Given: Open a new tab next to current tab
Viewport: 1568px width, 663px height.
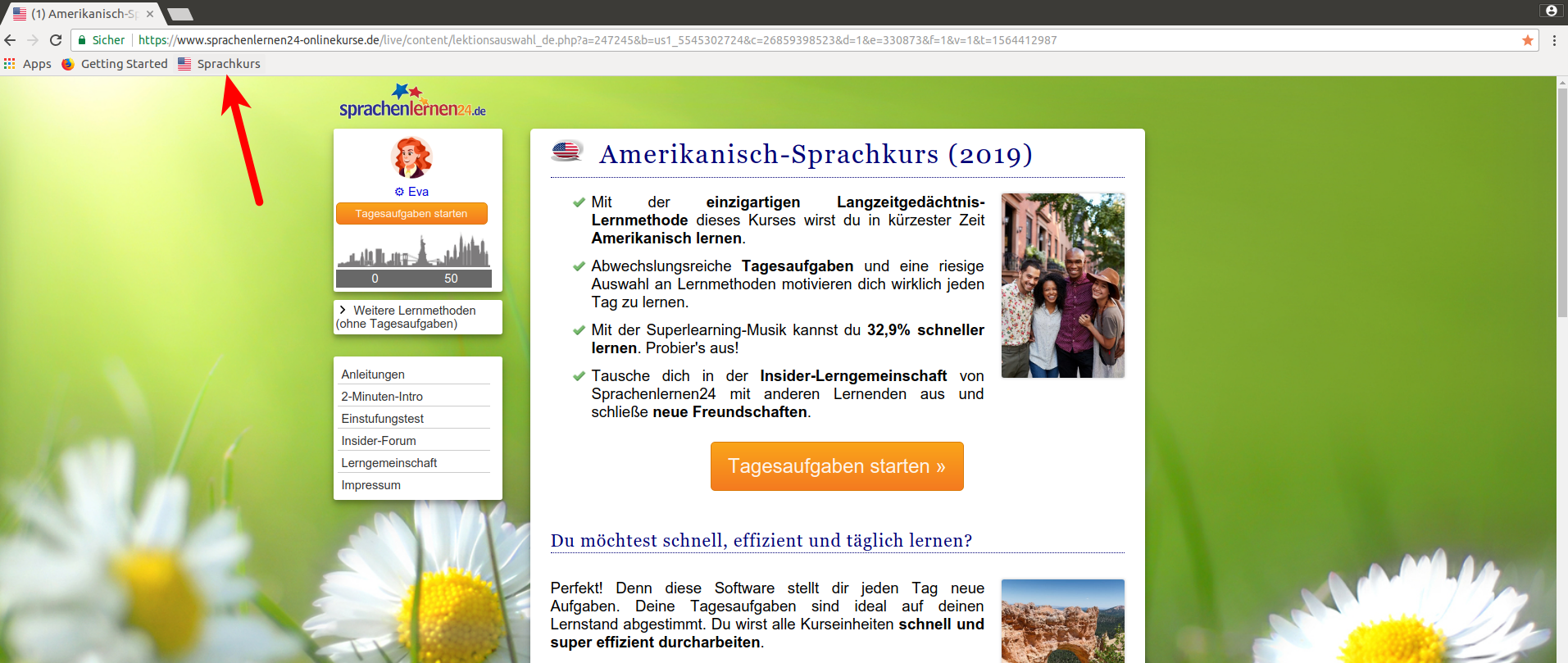Looking at the screenshot, I should 180,14.
